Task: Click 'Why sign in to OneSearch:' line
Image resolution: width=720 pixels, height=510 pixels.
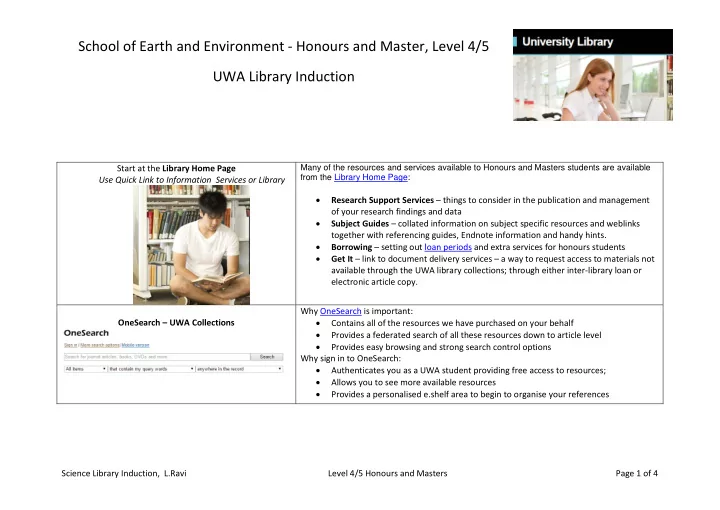Action: point(350,358)
